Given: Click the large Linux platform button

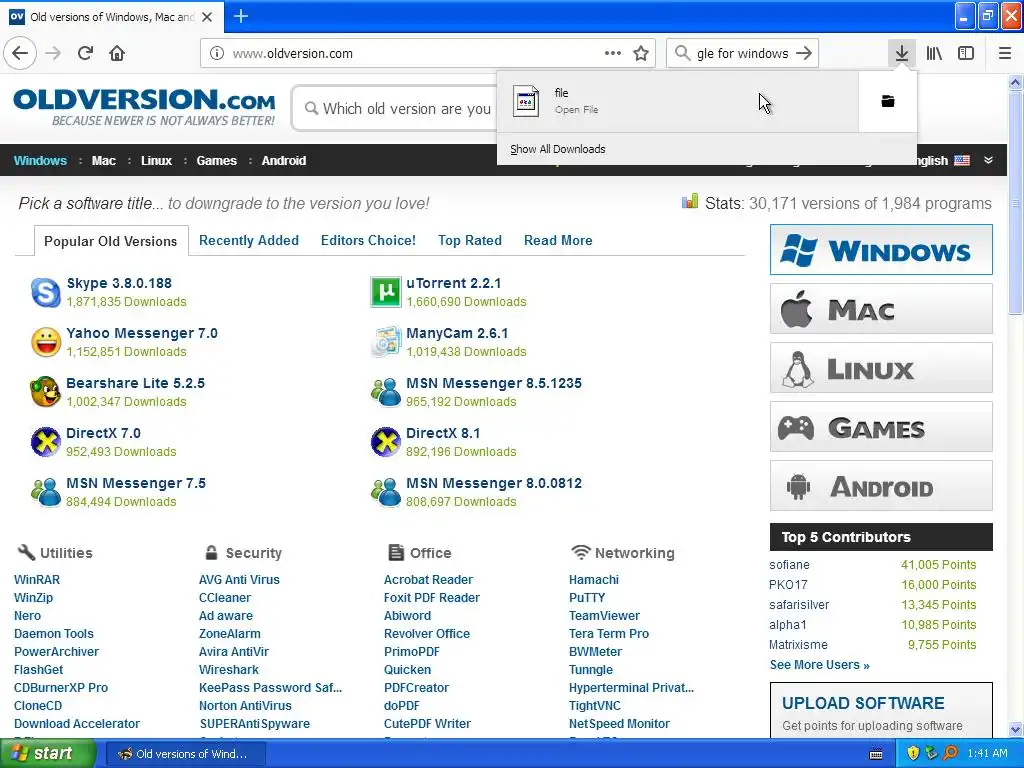Looking at the screenshot, I should (881, 368).
